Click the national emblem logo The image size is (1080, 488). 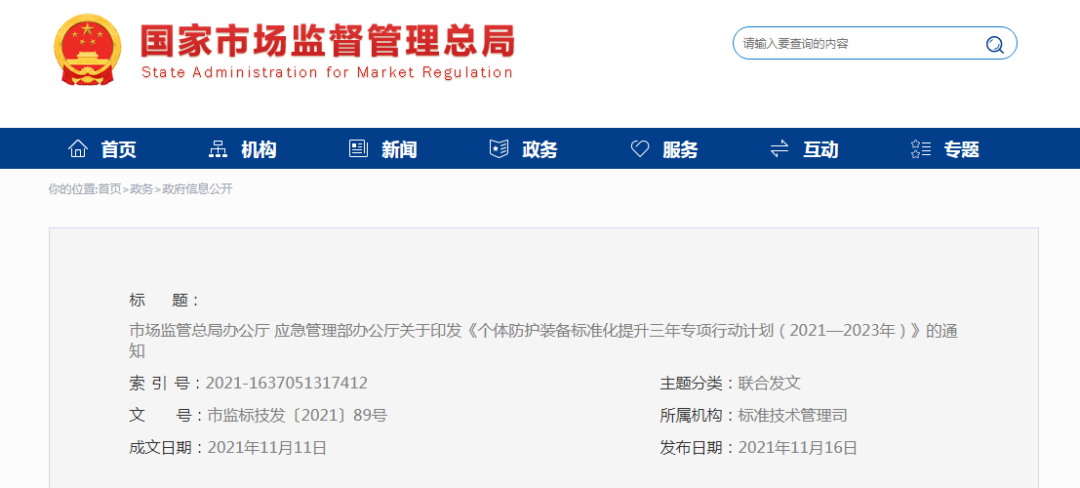point(87,50)
